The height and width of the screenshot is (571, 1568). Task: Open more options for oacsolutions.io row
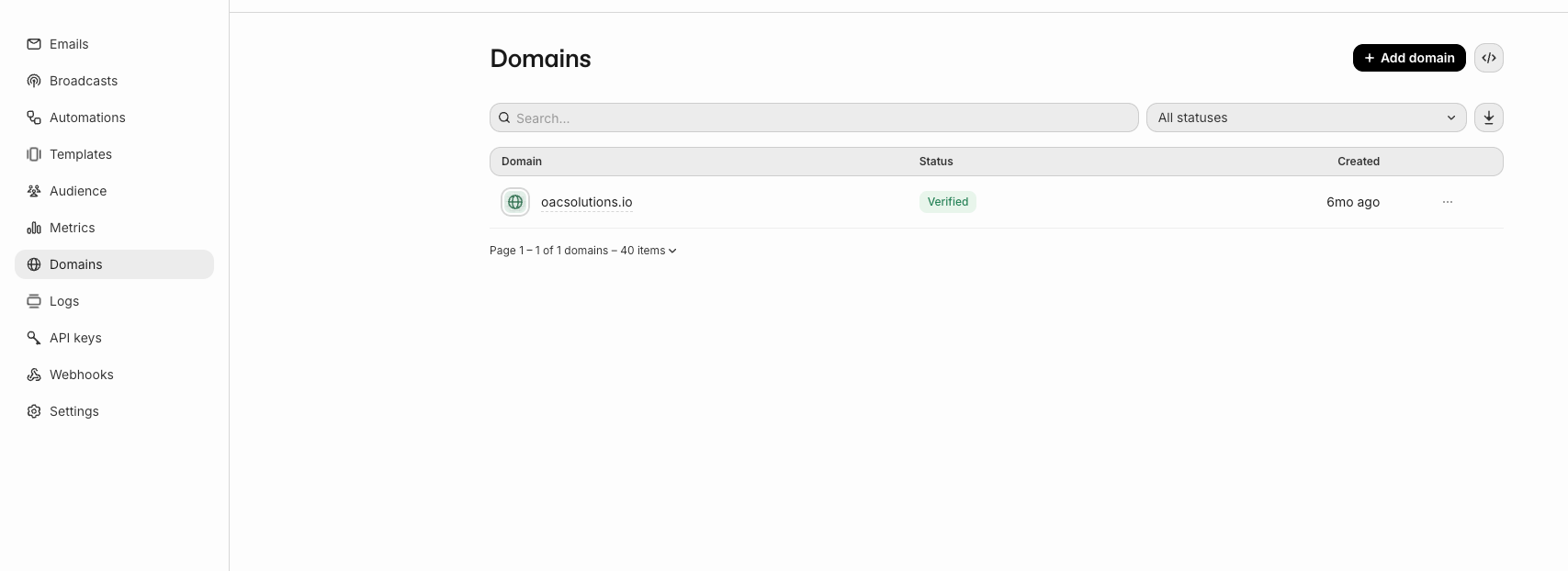tap(1448, 202)
